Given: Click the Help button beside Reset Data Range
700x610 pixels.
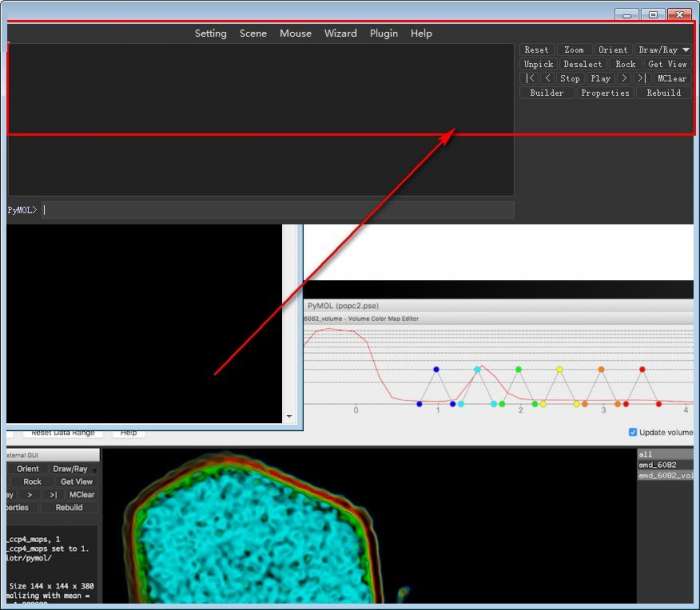Looking at the screenshot, I should pos(128,433).
